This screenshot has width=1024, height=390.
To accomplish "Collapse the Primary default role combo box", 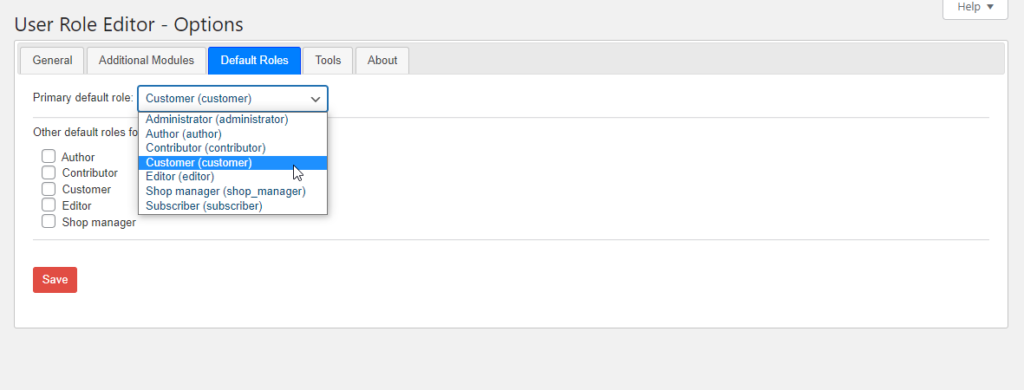I will click(x=232, y=99).
